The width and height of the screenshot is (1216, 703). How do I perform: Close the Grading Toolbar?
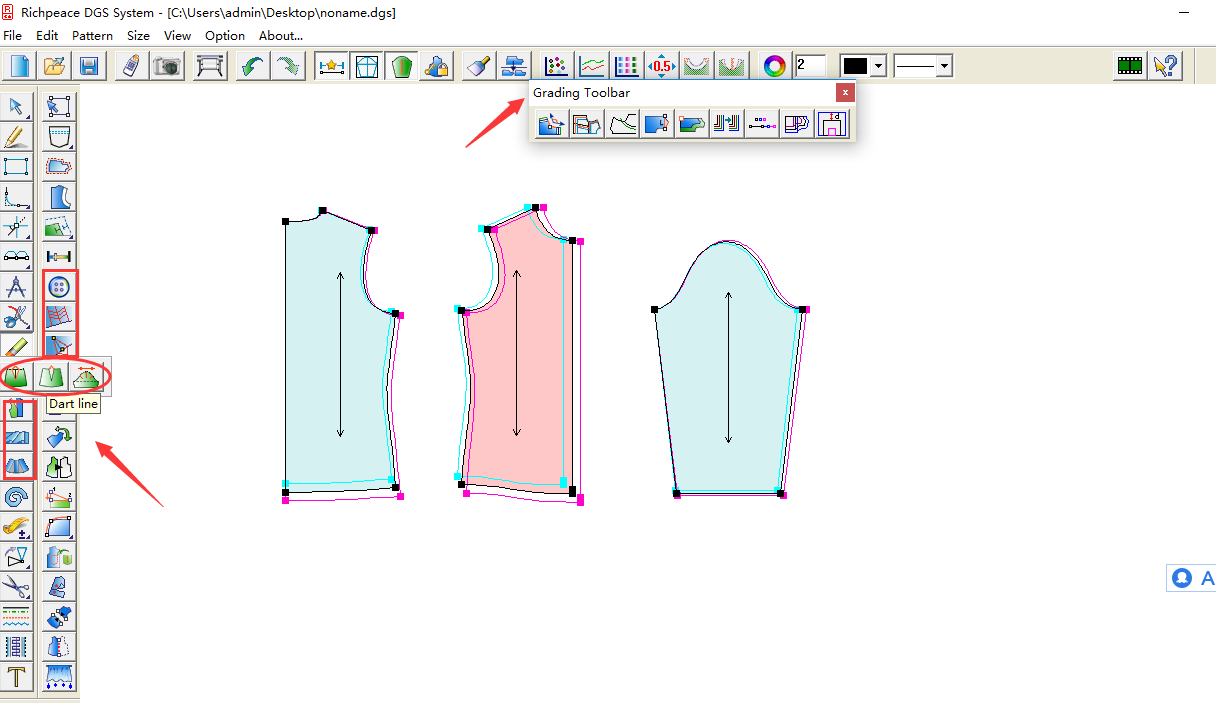(x=845, y=92)
